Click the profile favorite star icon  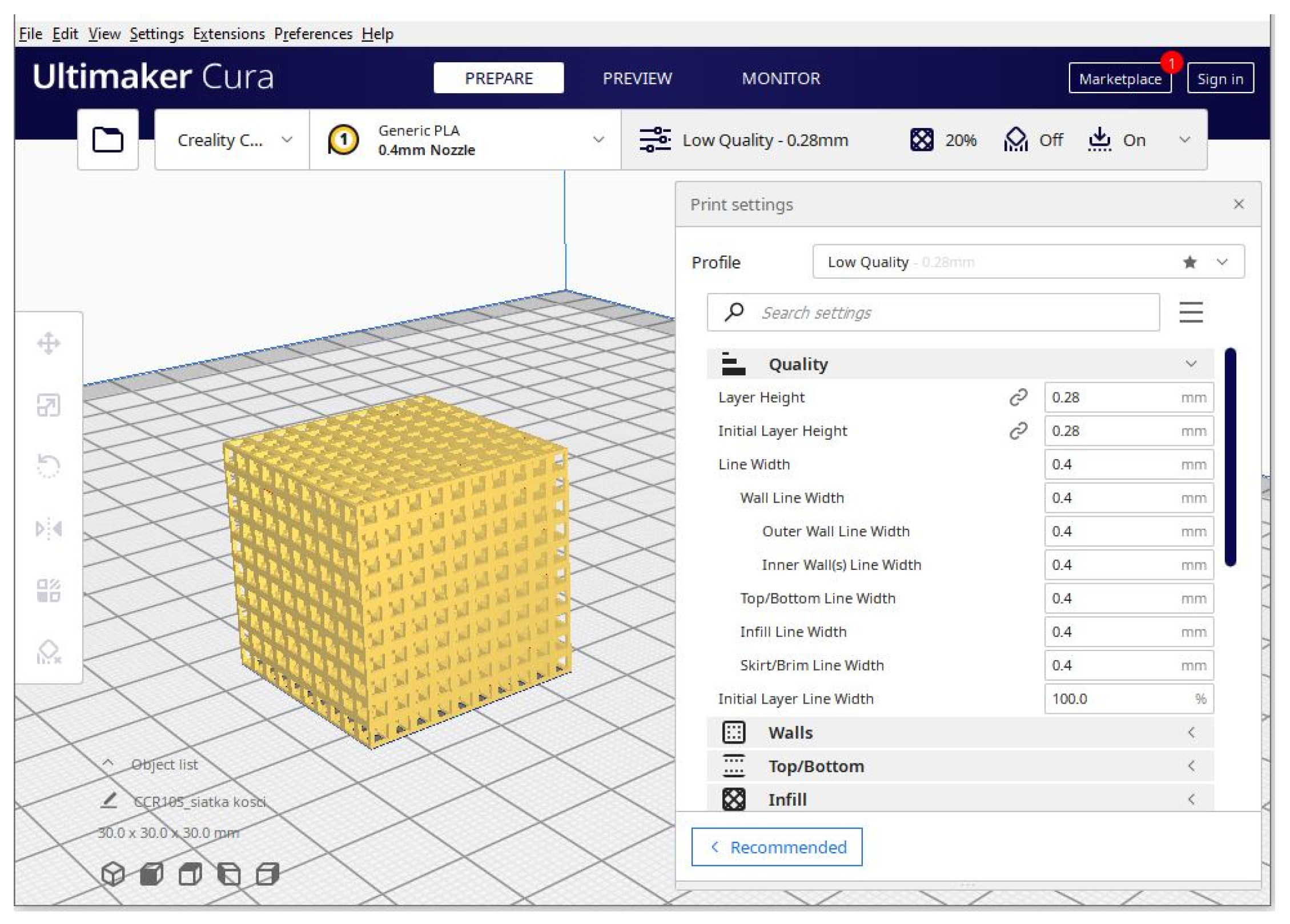point(1189,262)
